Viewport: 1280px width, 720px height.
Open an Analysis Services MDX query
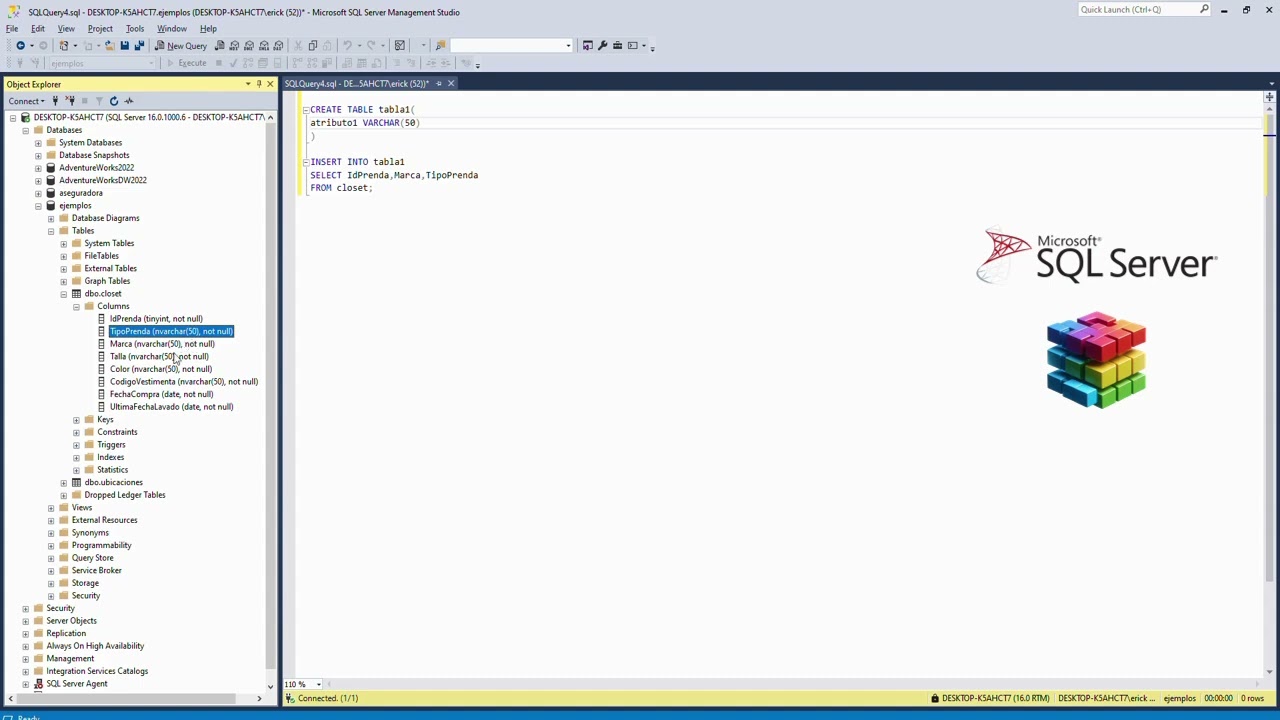click(x=234, y=45)
